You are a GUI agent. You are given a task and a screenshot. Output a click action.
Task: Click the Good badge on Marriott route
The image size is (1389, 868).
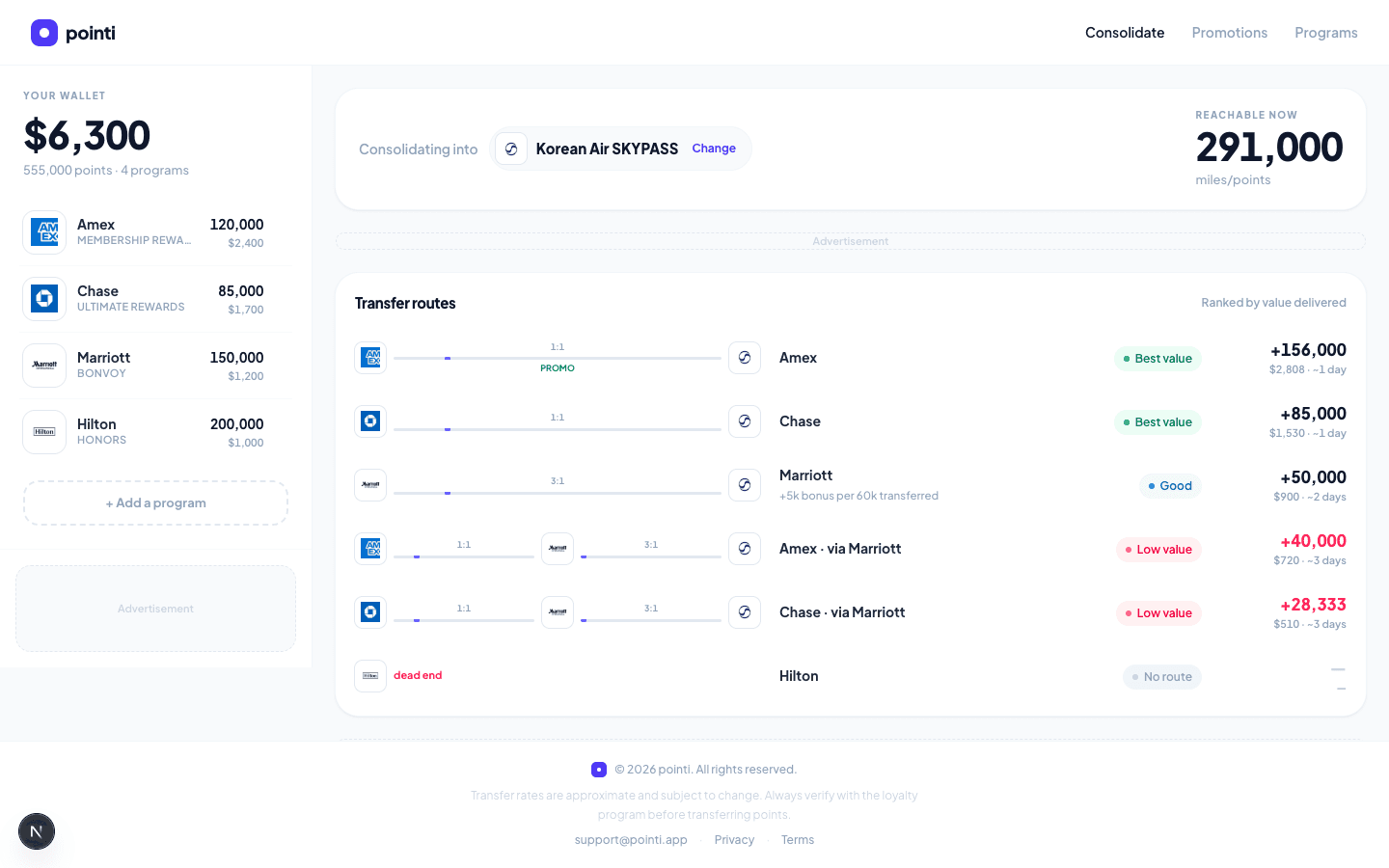(1170, 486)
